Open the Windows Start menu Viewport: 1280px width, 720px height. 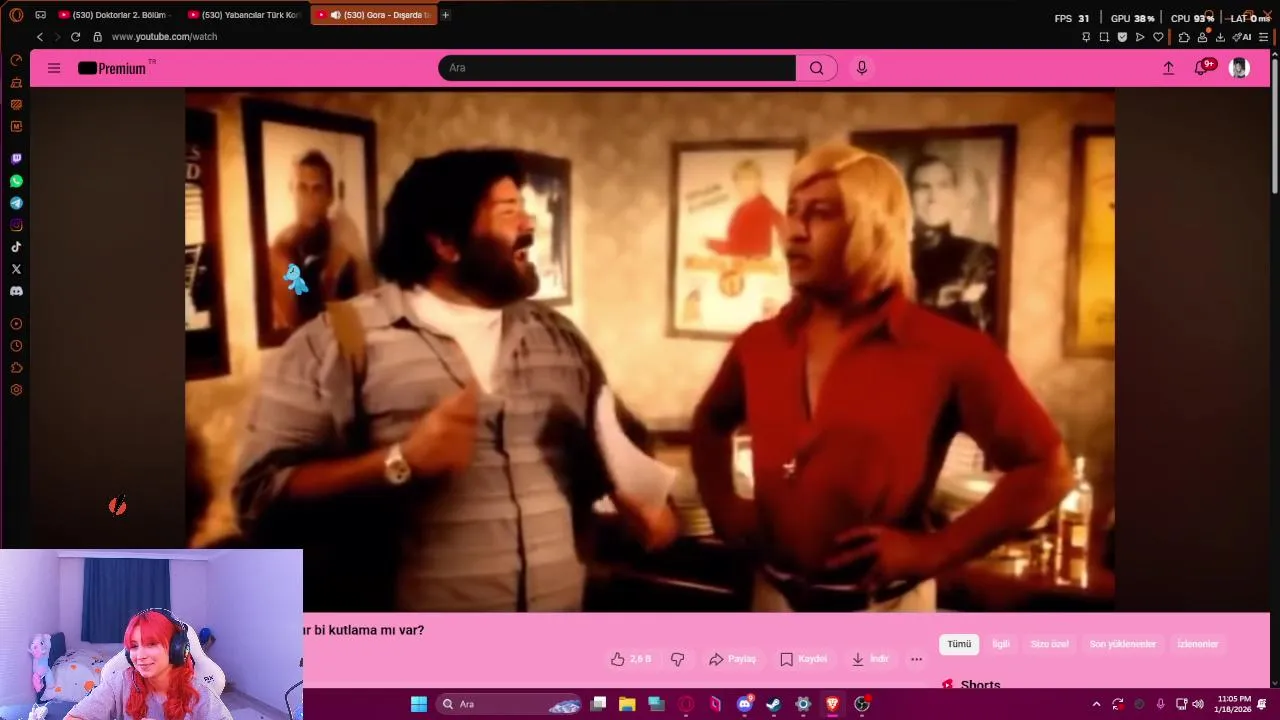coord(419,704)
